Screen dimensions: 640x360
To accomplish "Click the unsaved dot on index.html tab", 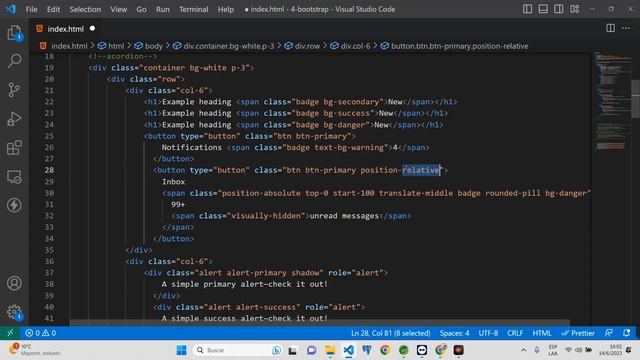I will tap(92, 28).
